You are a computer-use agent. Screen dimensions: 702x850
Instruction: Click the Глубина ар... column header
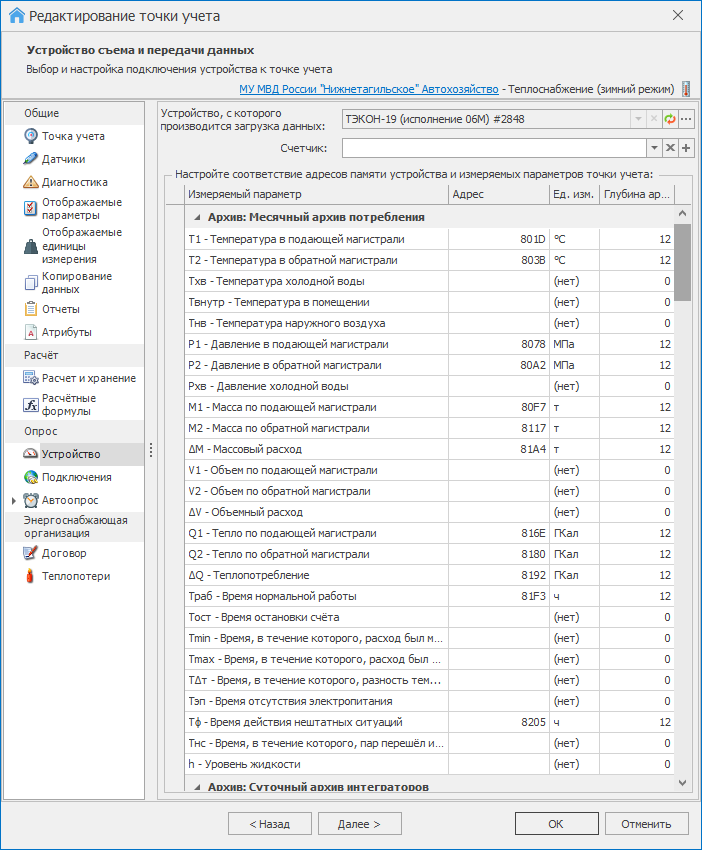pos(637,194)
